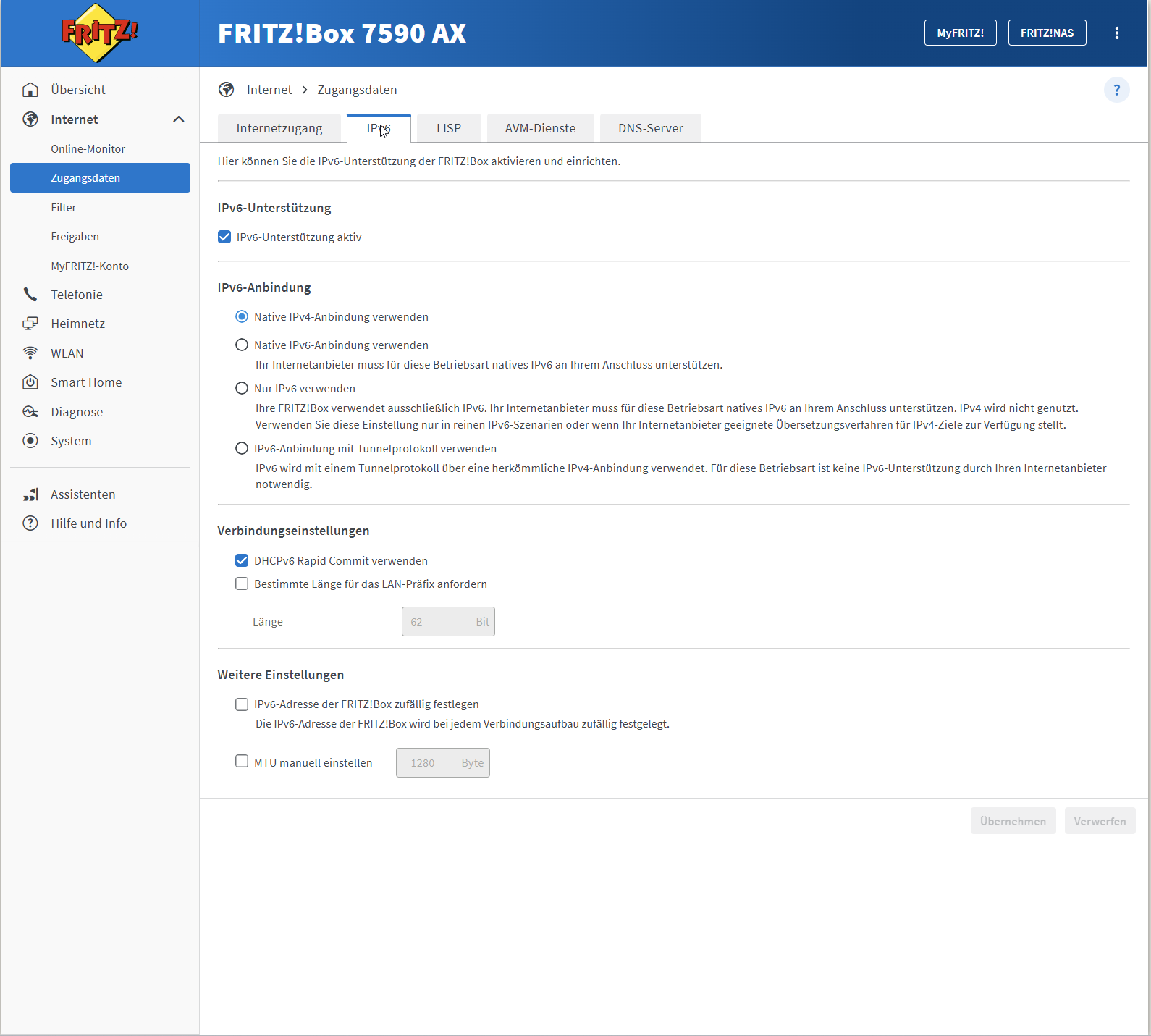Click the Heimnetz network icon
Screen dimensions: 1151x1036
[x=30, y=324]
